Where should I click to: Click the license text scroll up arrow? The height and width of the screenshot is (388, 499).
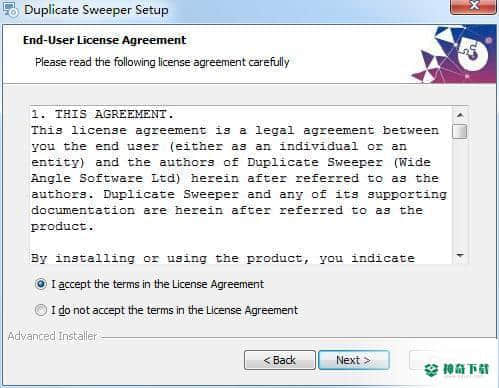click(460, 115)
